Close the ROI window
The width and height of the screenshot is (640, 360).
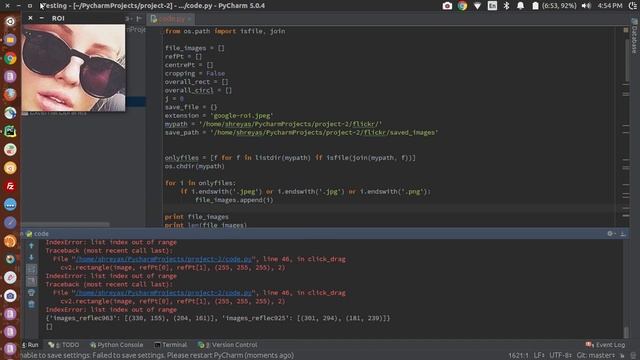coord(30,18)
